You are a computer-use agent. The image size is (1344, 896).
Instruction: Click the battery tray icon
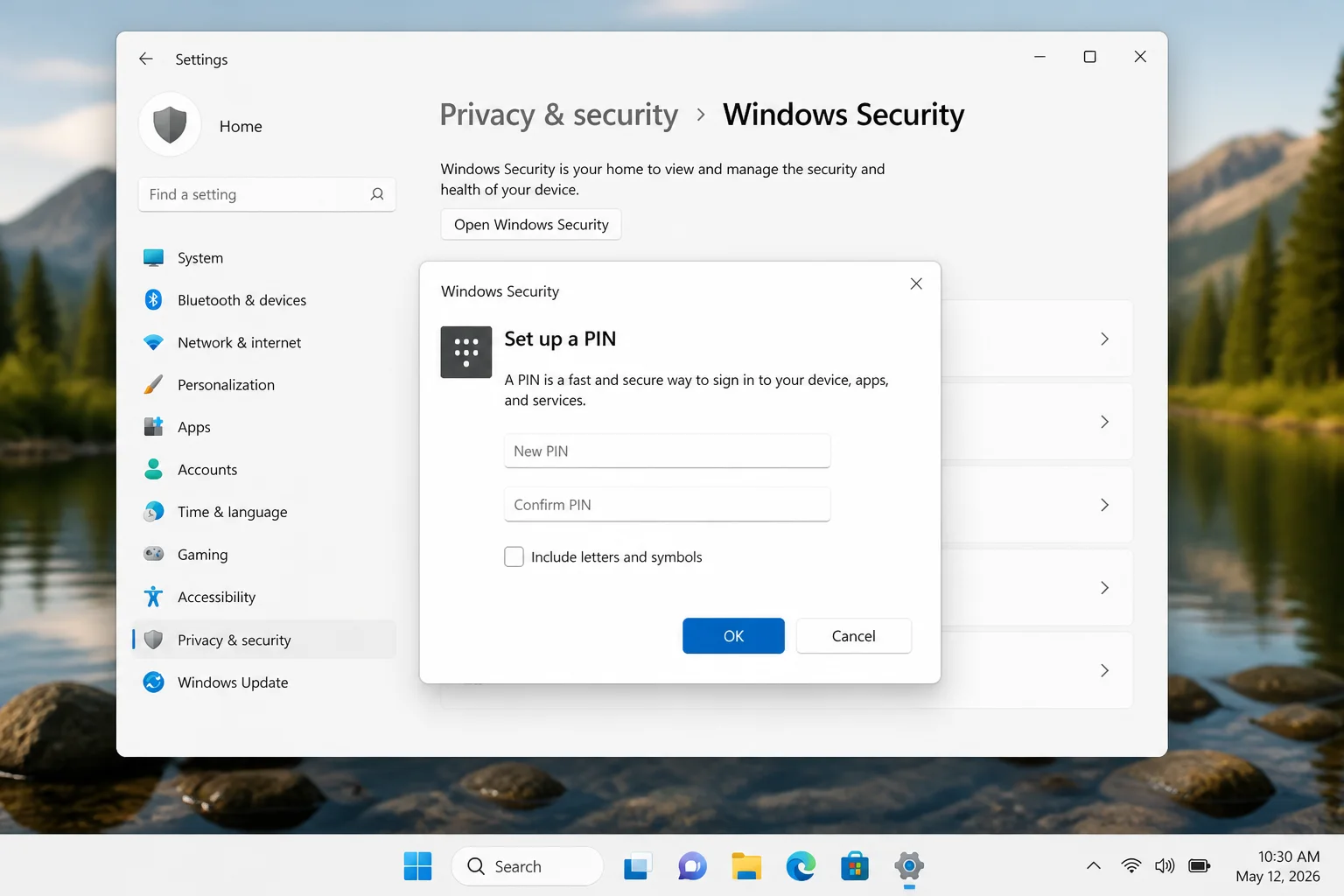(1200, 866)
